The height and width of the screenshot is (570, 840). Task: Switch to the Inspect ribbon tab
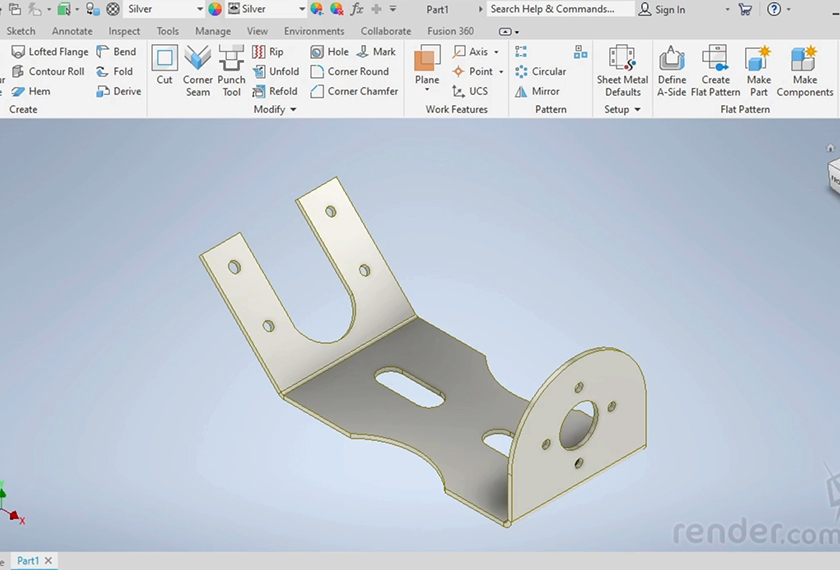point(124,32)
